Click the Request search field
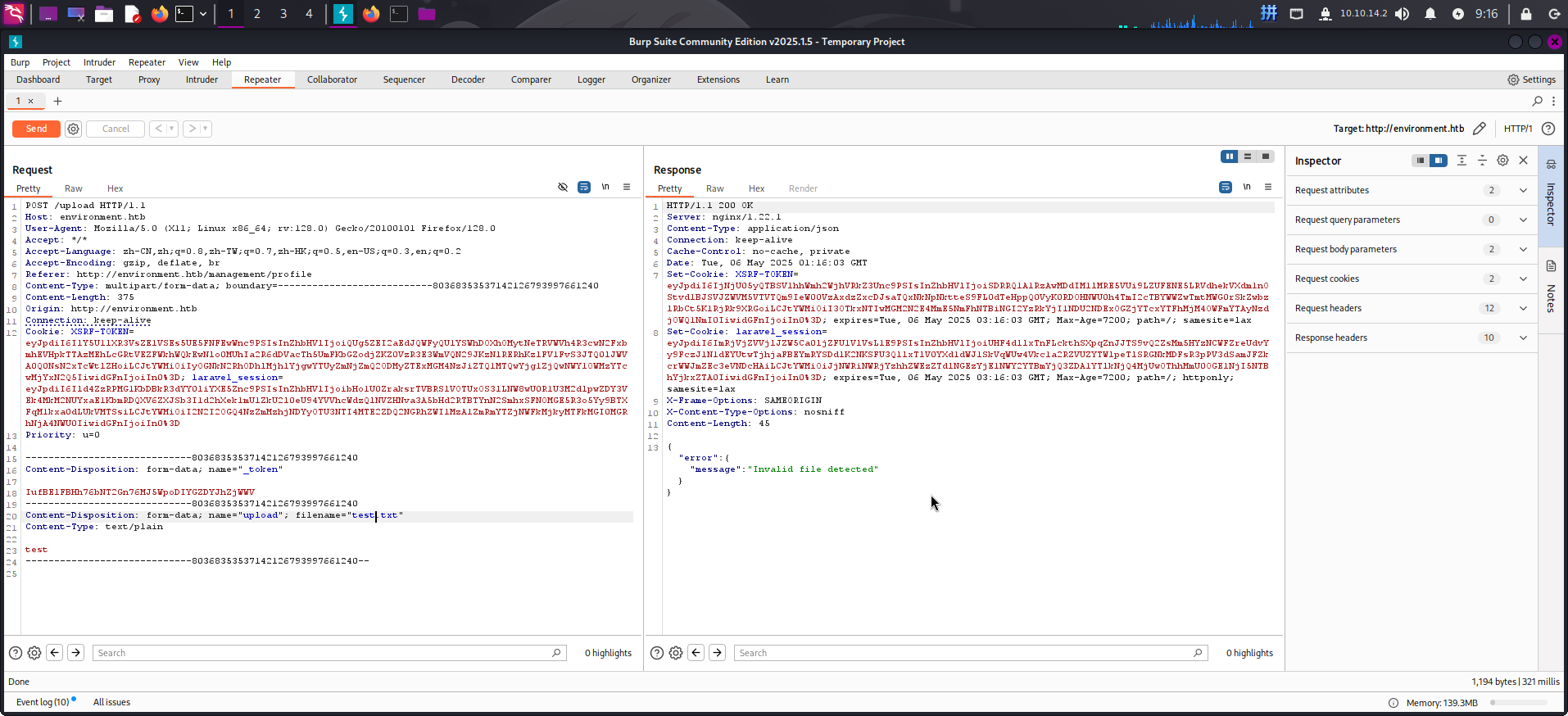Viewport: 1568px width, 716px height. tap(329, 653)
